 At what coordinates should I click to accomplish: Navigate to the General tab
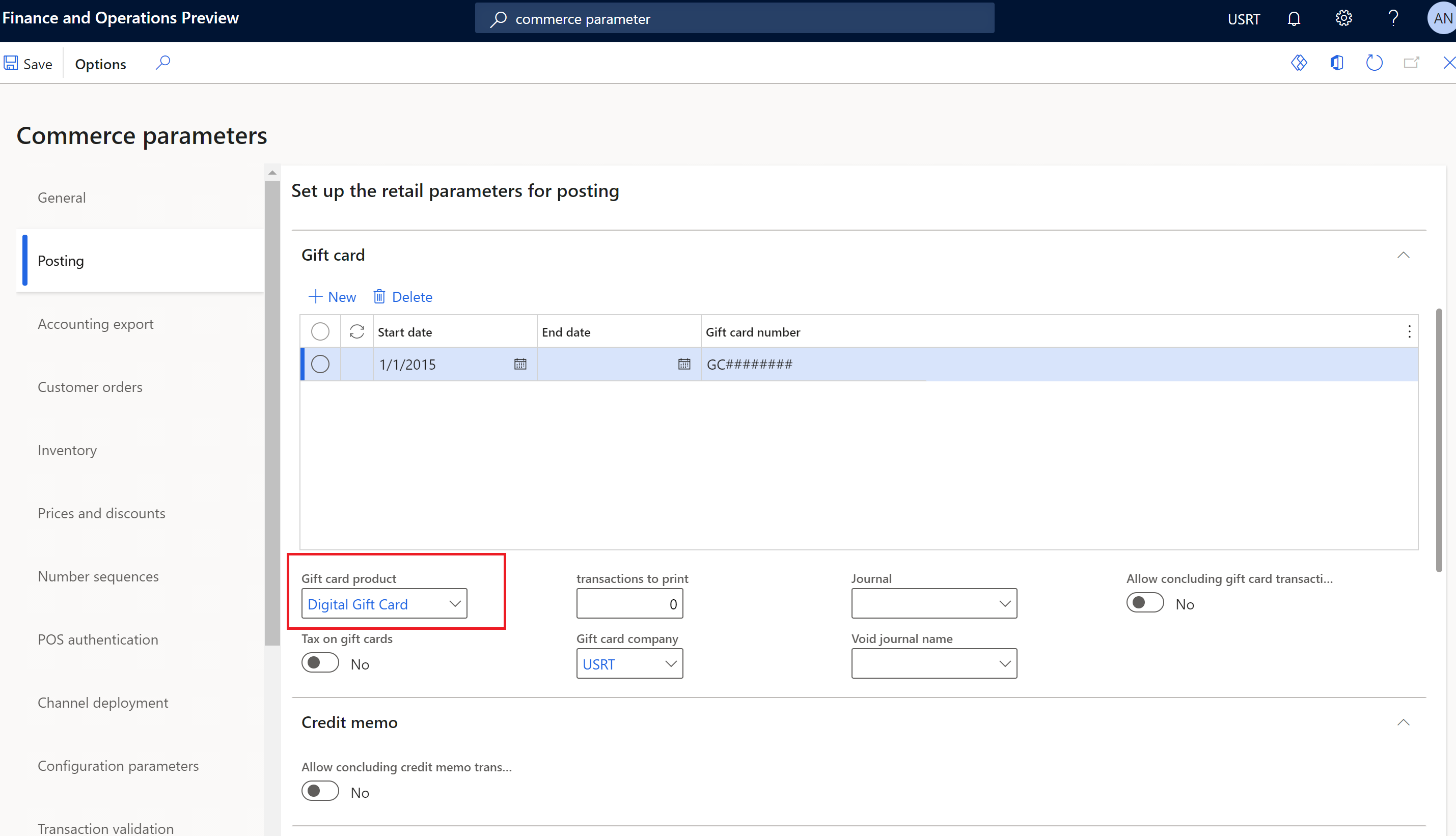click(61, 197)
